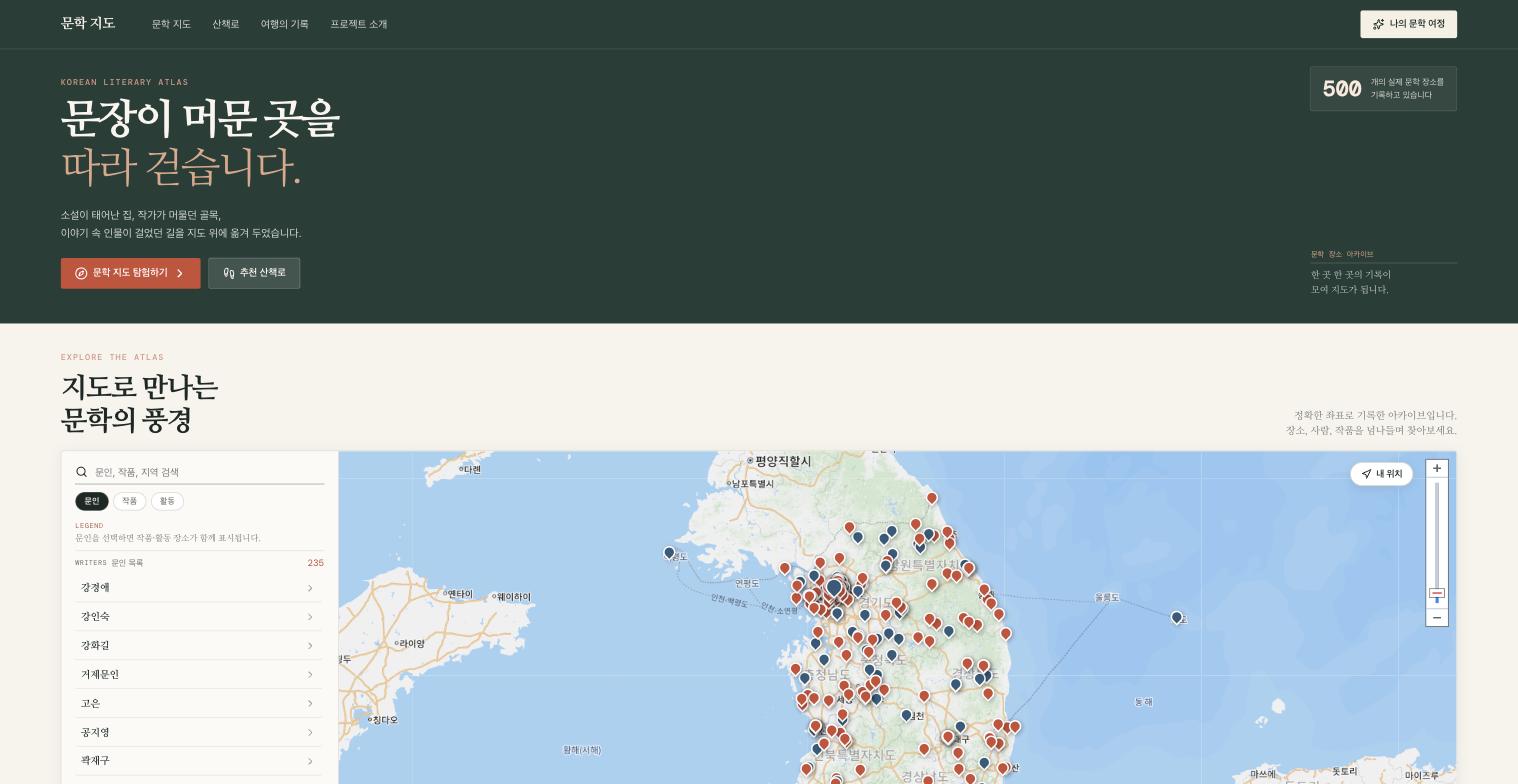Click the 나의 문학 여정 button
Viewport: 1518px width, 784px height.
click(1408, 24)
